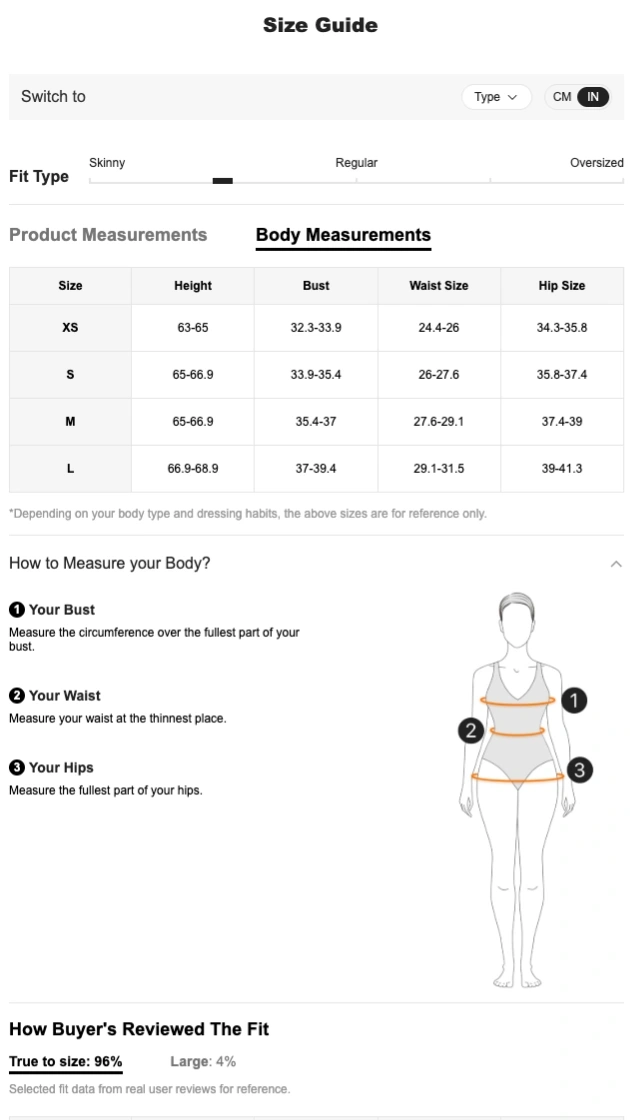Click the L size row header
The height and width of the screenshot is (1120, 630).
pyautogui.click(x=70, y=468)
